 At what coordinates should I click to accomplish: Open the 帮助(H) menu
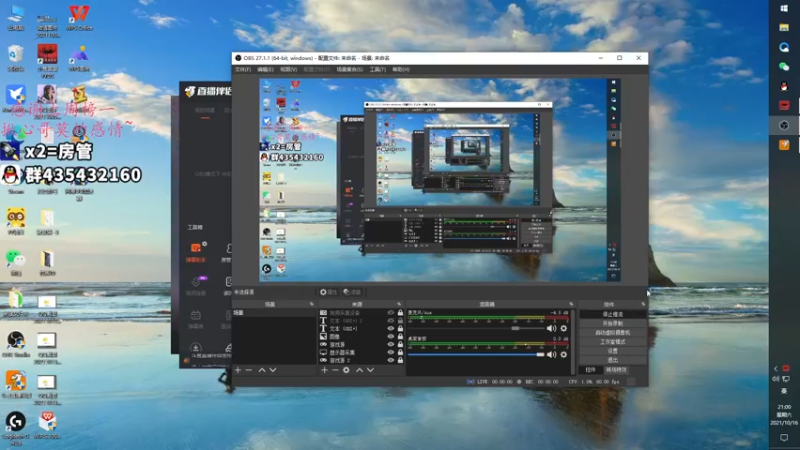(401, 69)
